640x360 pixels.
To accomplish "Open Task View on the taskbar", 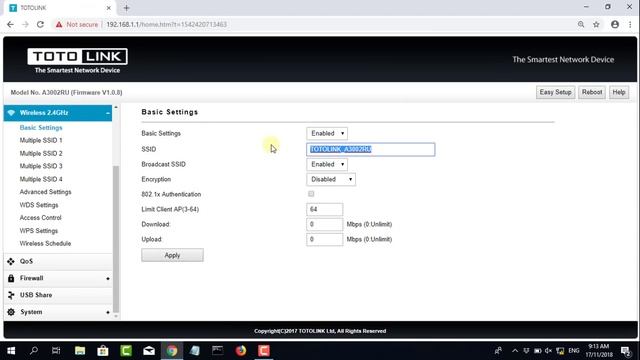I will (56, 351).
